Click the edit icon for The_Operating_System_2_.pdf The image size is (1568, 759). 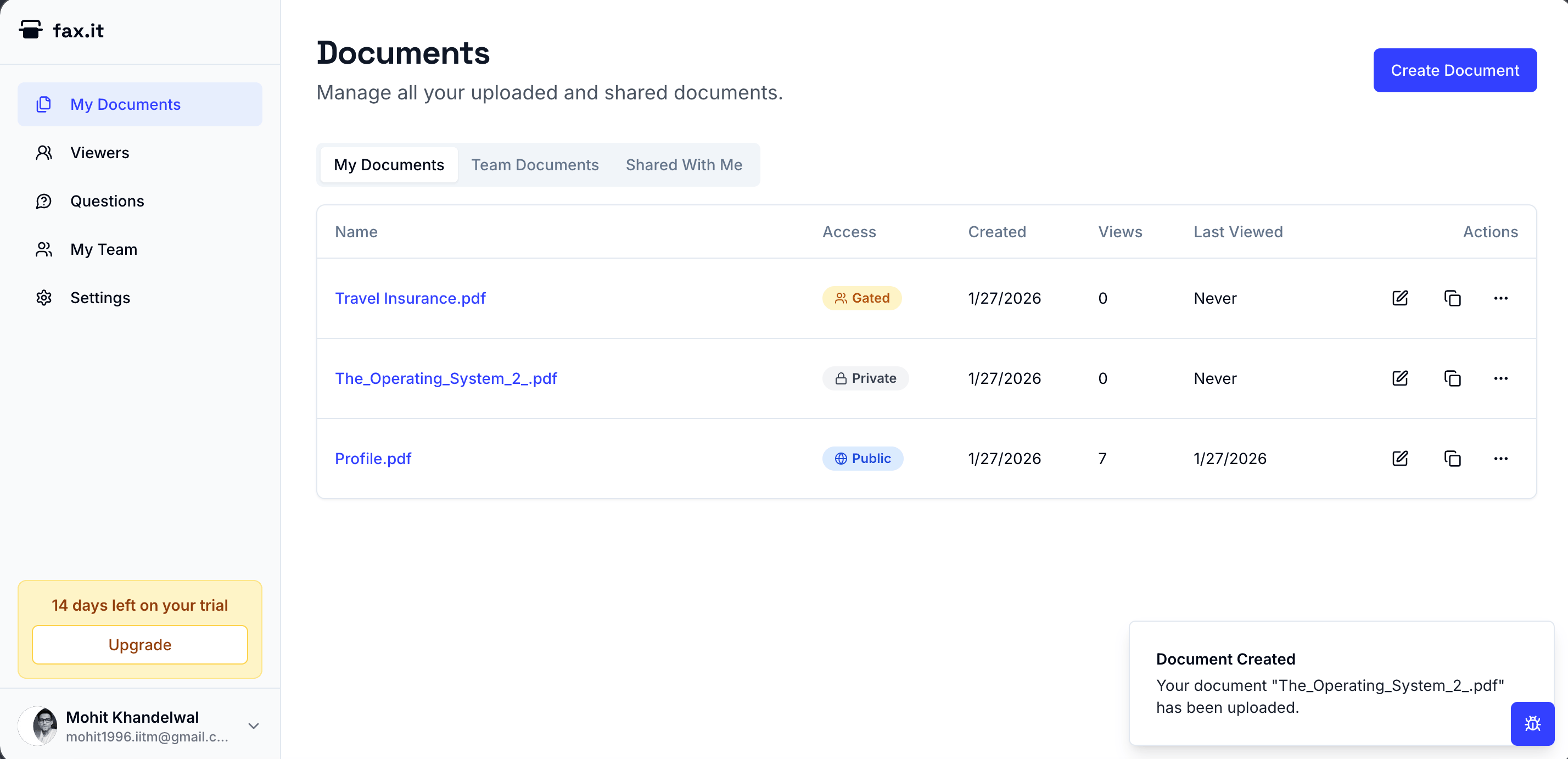pos(1399,378)
